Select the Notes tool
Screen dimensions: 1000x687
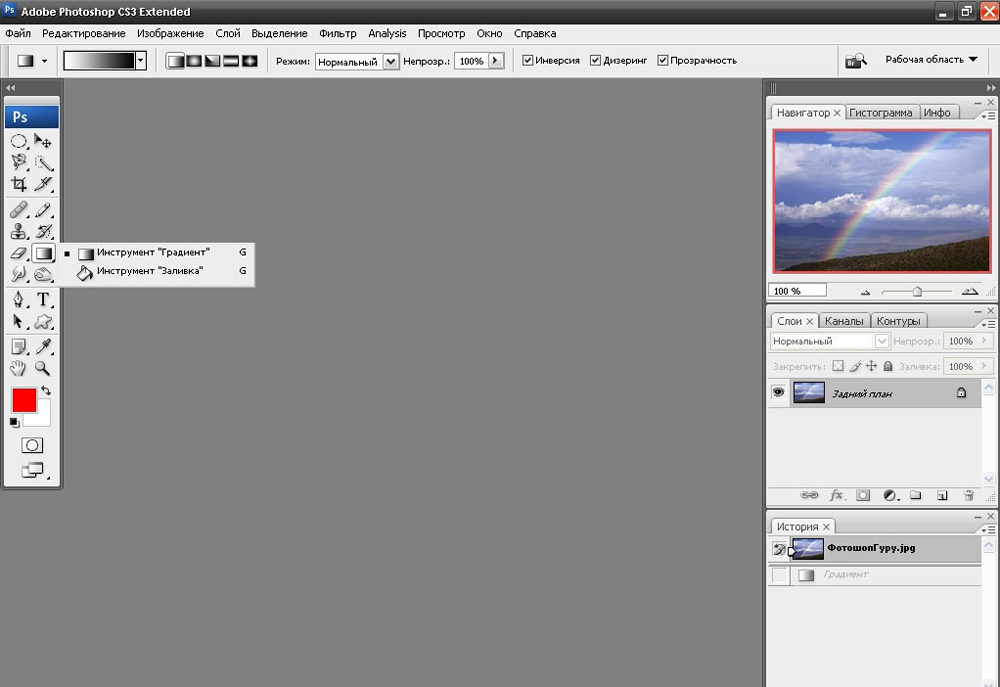point(18,346)
